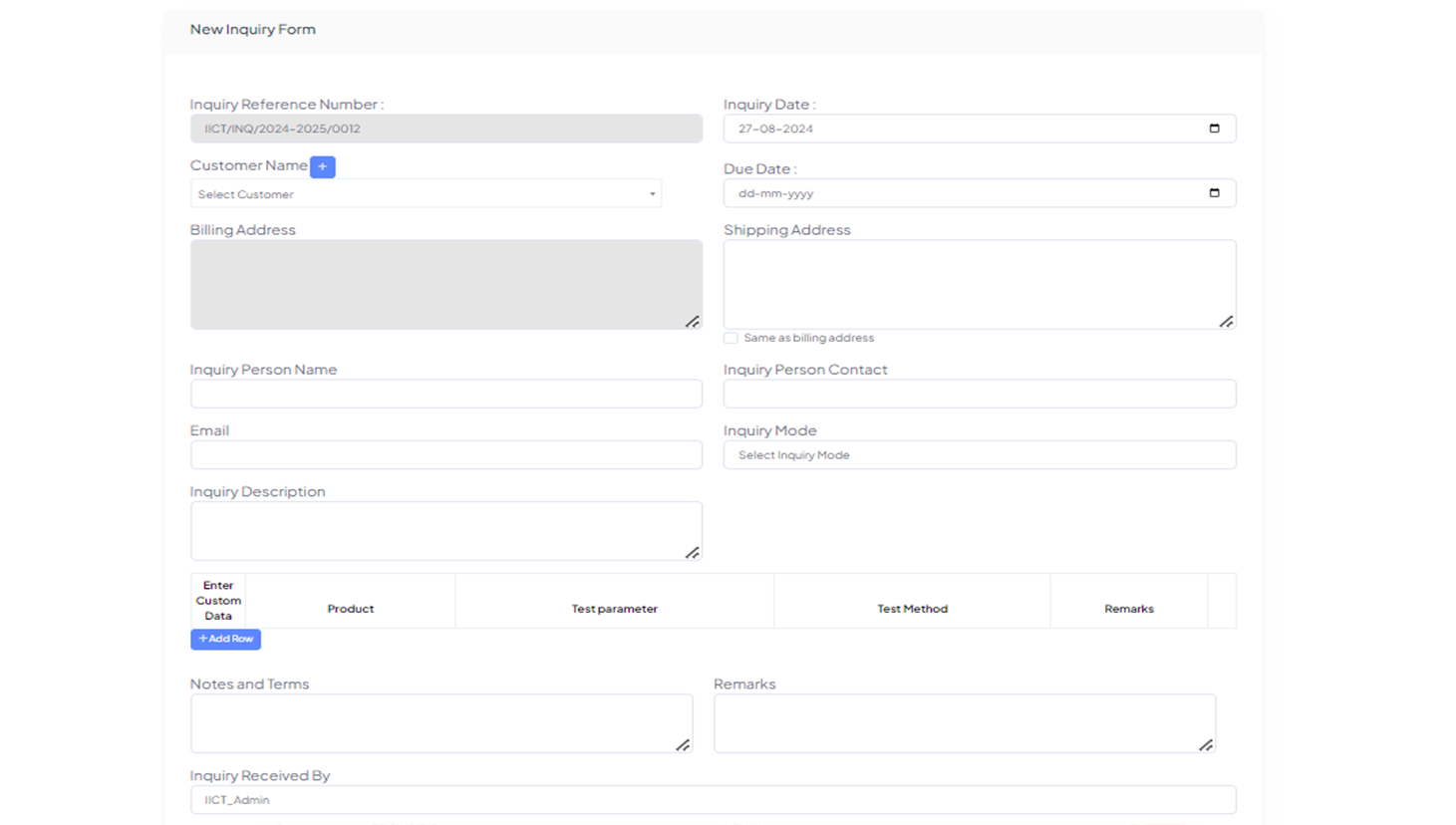The height and width of the screenshot is (825, 1456).
Task: Click the Shipping Address resize handle
Action: 1226,322
